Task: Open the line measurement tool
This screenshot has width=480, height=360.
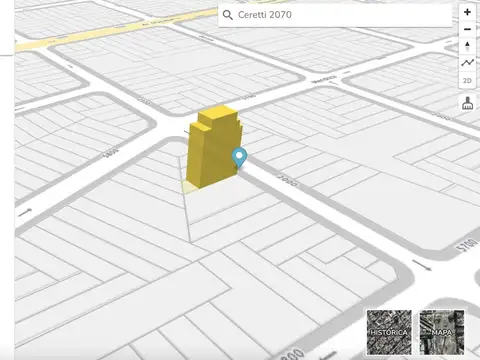Action: 467,63
